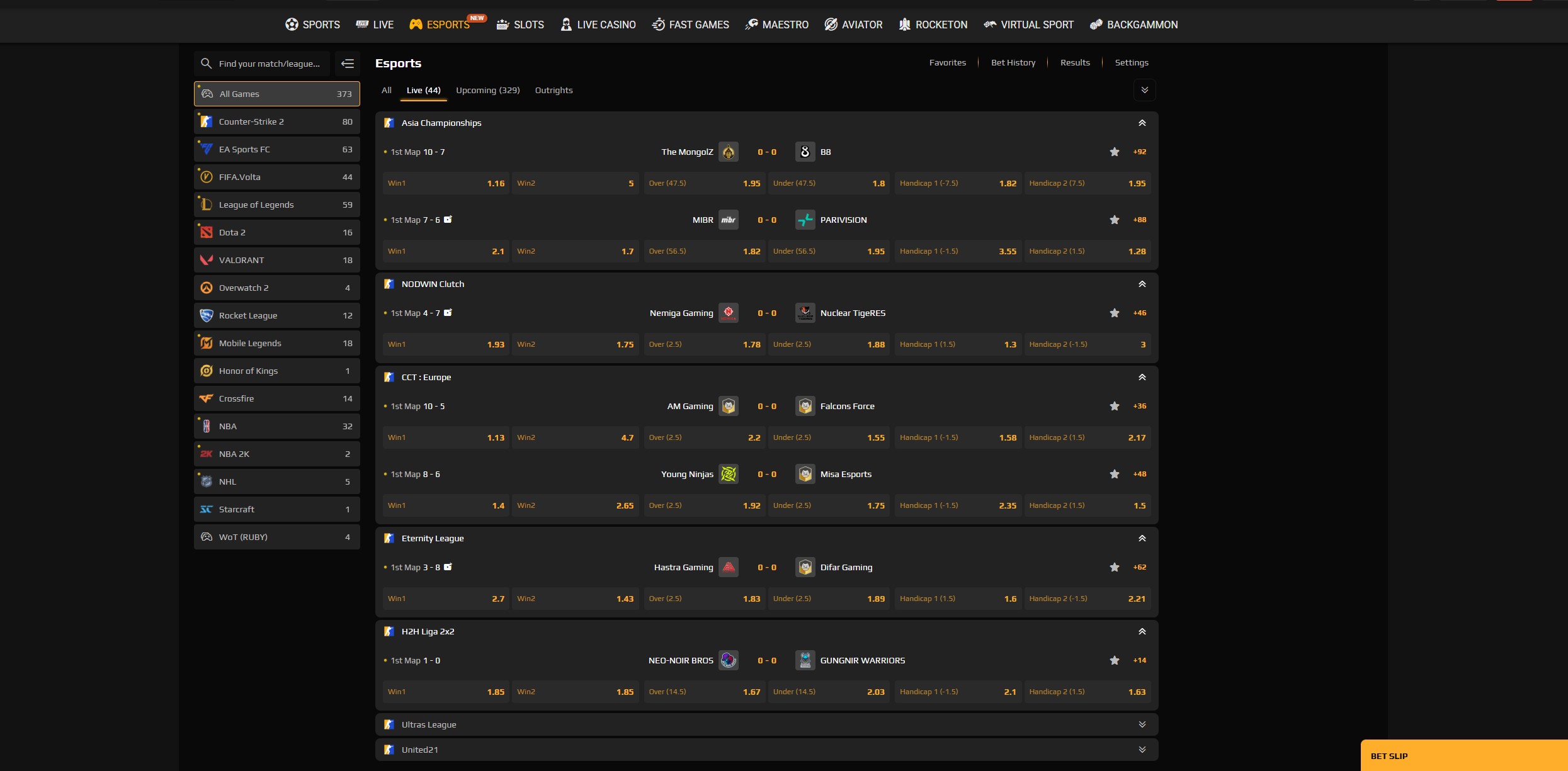Open Settings link

[x=1132, y=62]
